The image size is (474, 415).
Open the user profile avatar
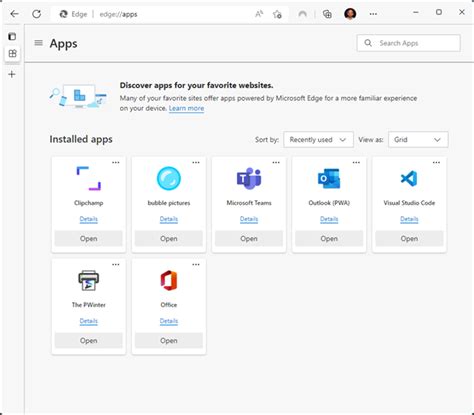tap(350, 14)
